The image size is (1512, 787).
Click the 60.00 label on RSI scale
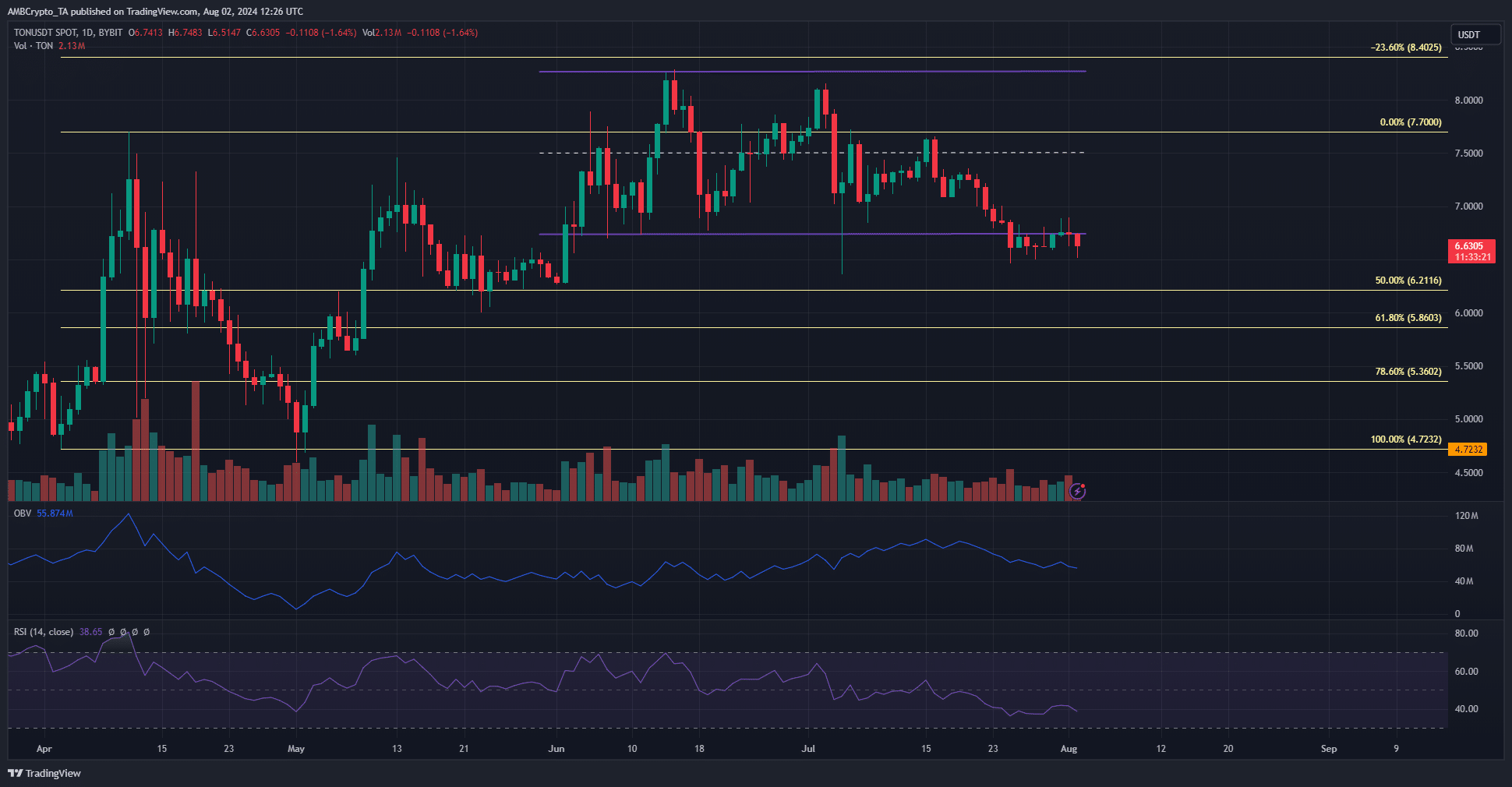click(1467, 672)
